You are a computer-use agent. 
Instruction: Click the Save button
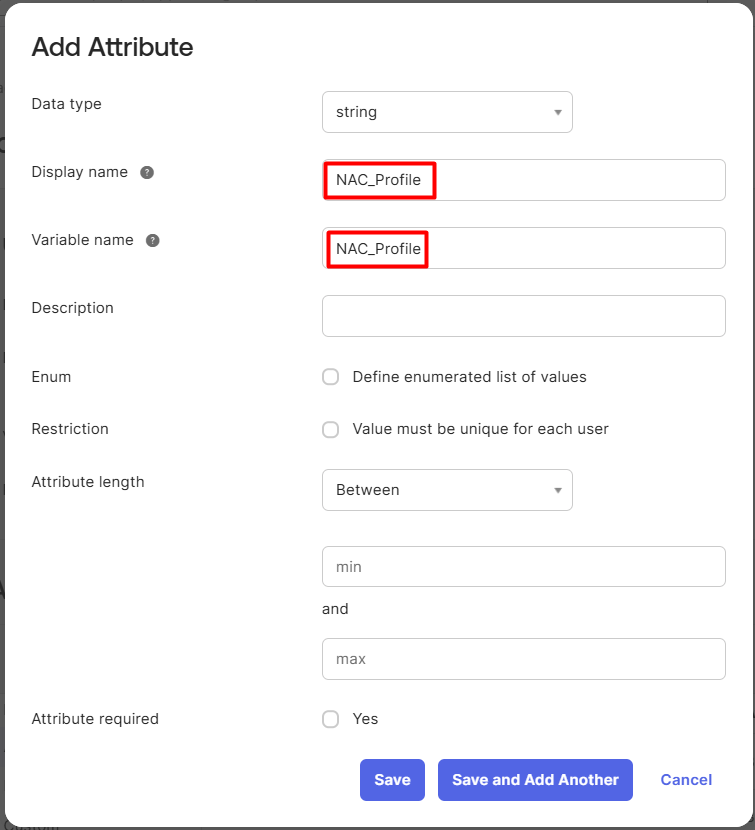pos(392,780)
